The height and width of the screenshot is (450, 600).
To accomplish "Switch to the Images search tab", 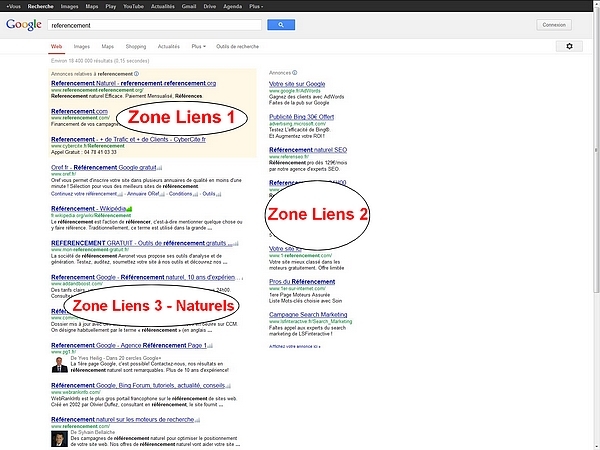I will (82, 46).
